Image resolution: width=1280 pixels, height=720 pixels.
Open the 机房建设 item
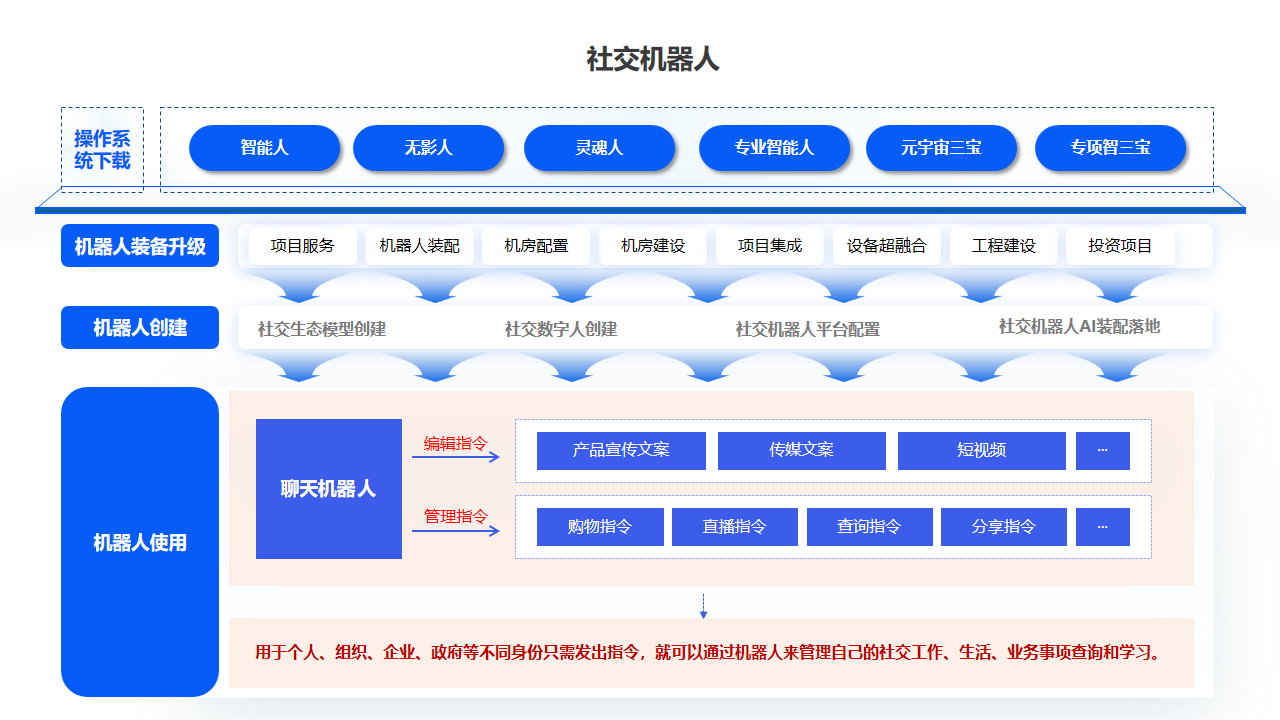coord(653,246)
